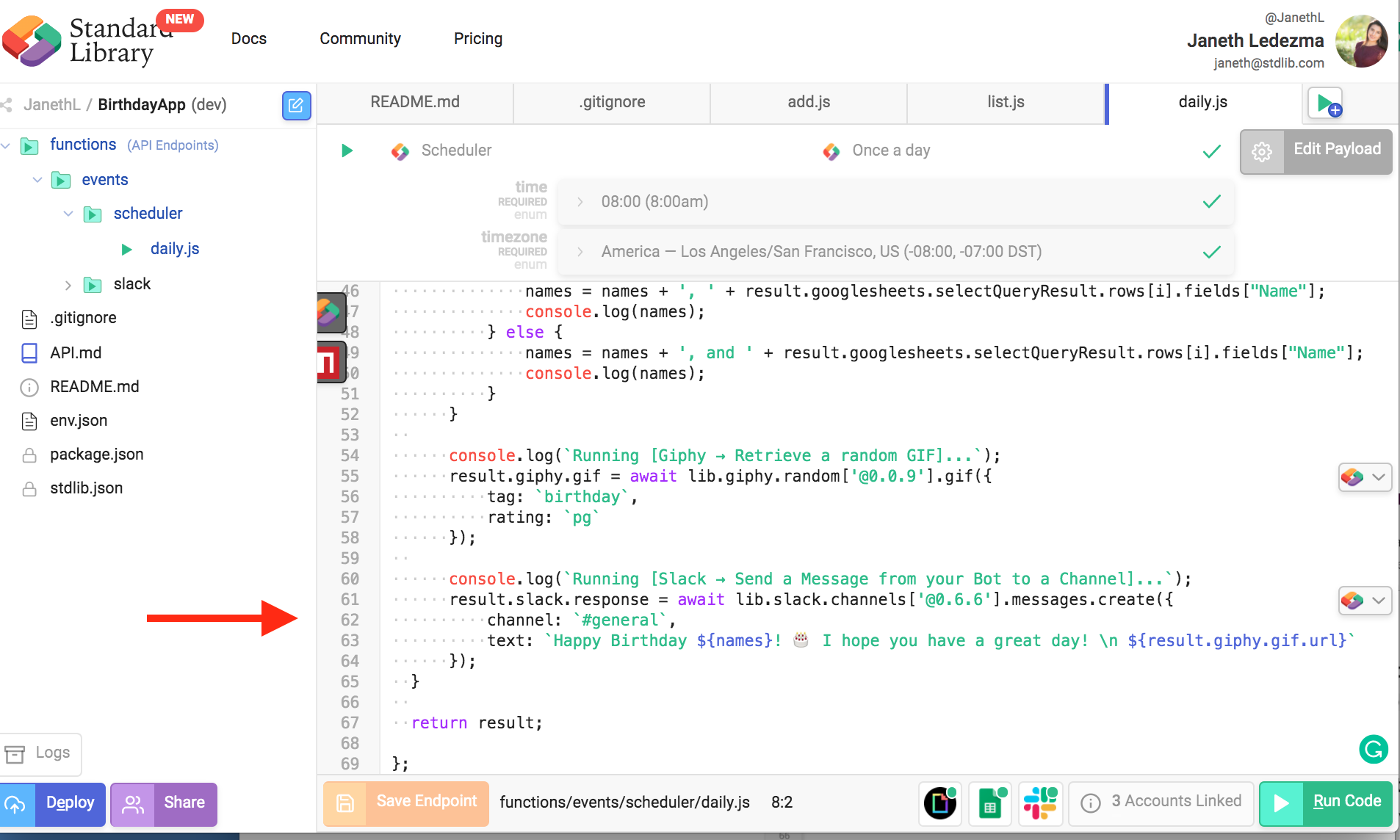Image resolution: width=1400 pixels, height=840 pixels.
Task: Click the Standard Library gutter icon
Action: pyautogui.click(x=331, y=312)
